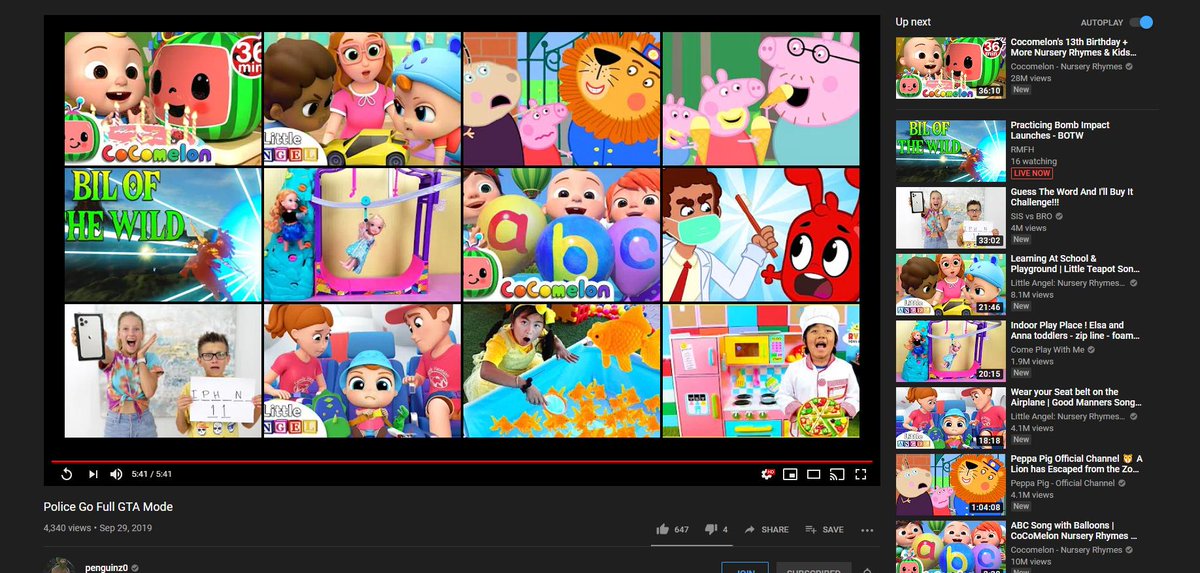The height and width of the screenshot is (573, 1200).
Task: Save video to a playlist
Action: [x=824, y=529]
